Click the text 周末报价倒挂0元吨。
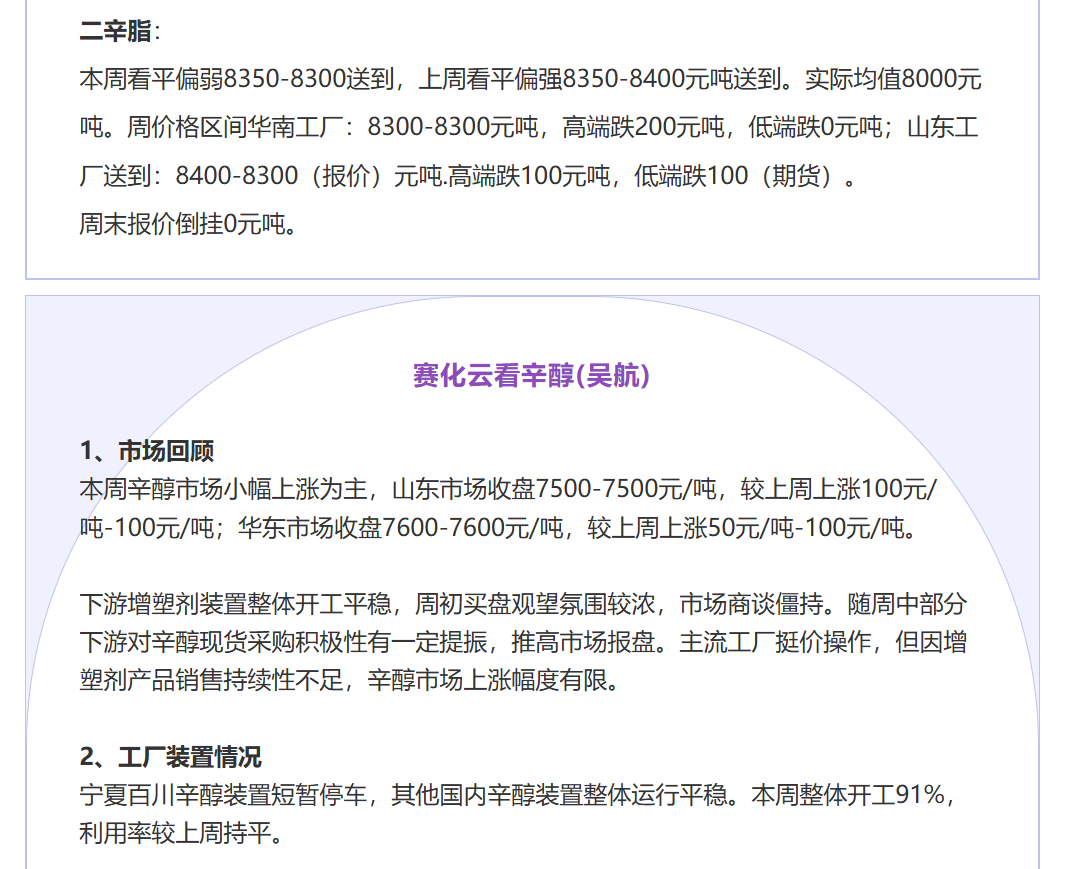1066x869 pixels. [188, 224]
